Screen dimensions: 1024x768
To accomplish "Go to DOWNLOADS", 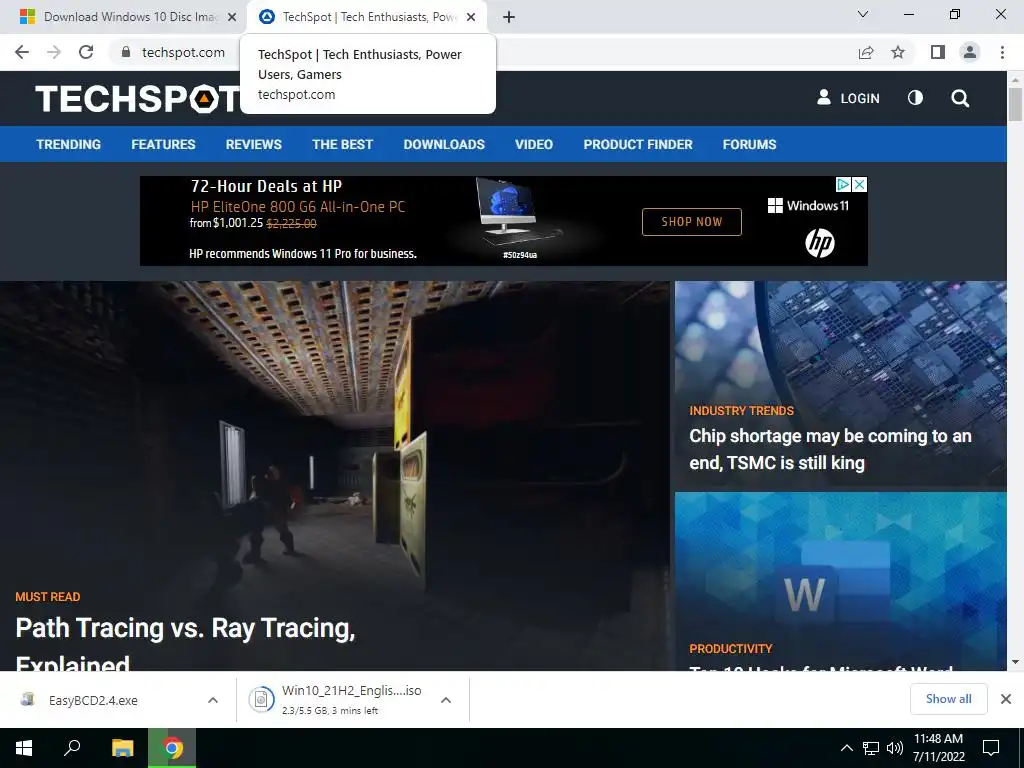I will tap(444, 144).
